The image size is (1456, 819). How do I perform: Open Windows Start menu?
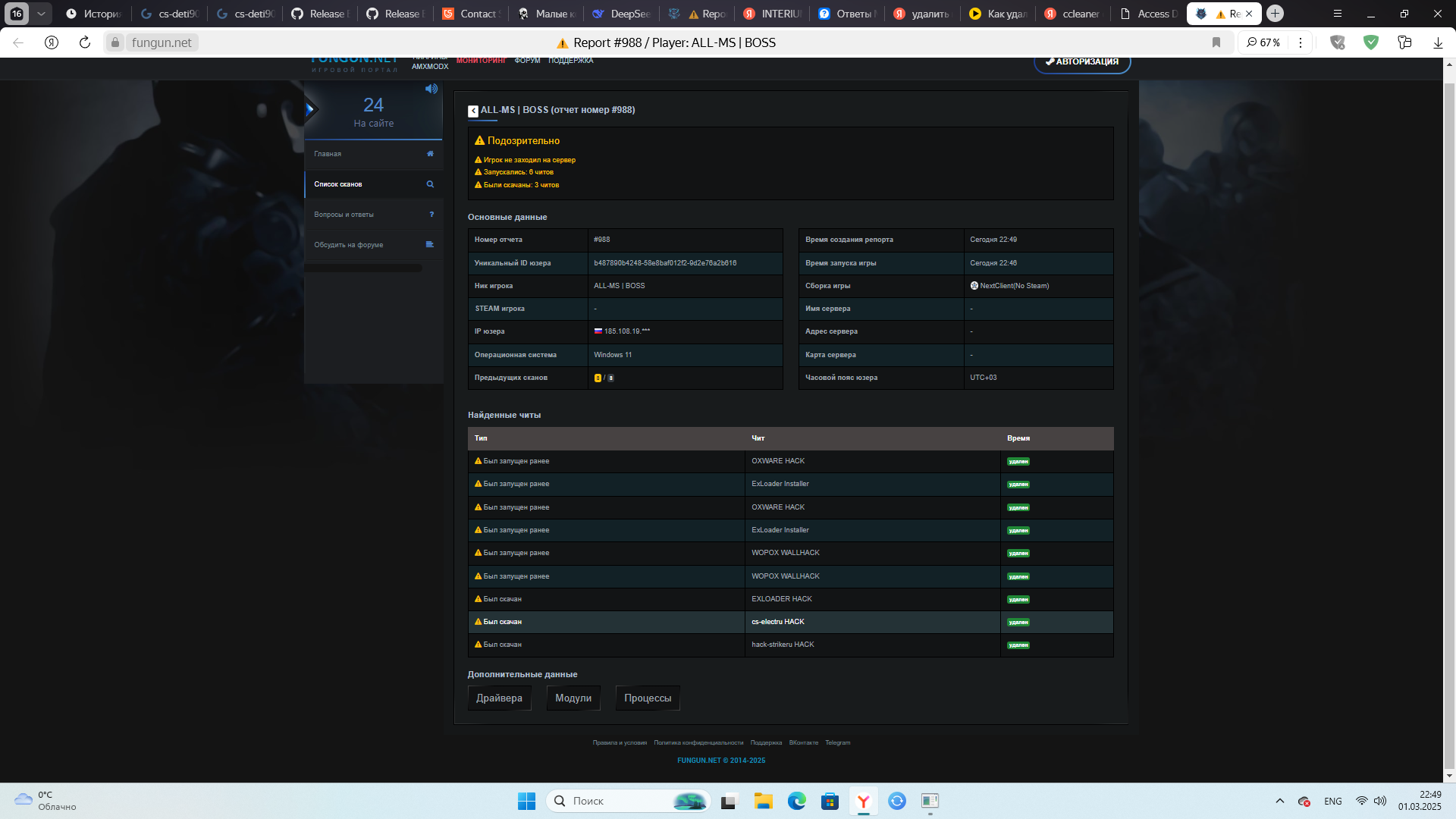click(526, 801)
